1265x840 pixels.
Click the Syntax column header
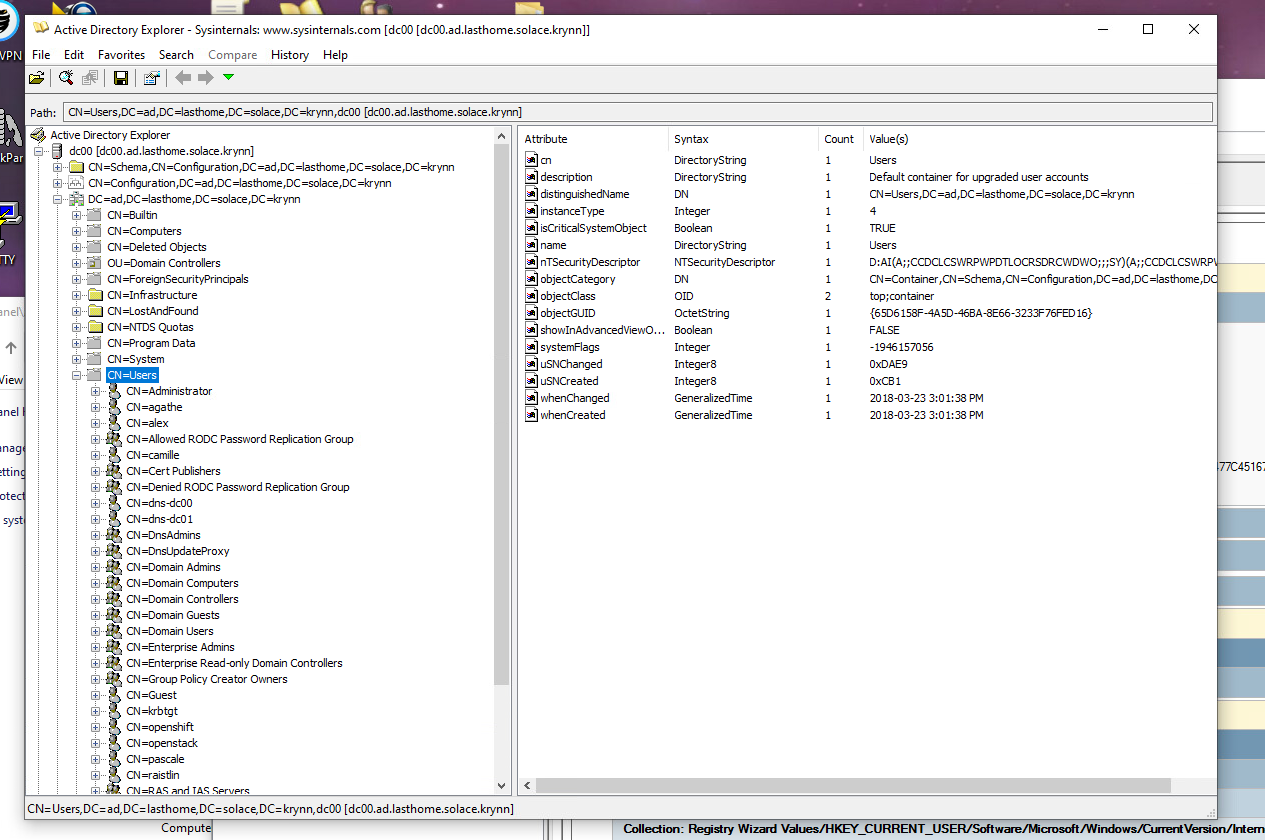point(691,139)
